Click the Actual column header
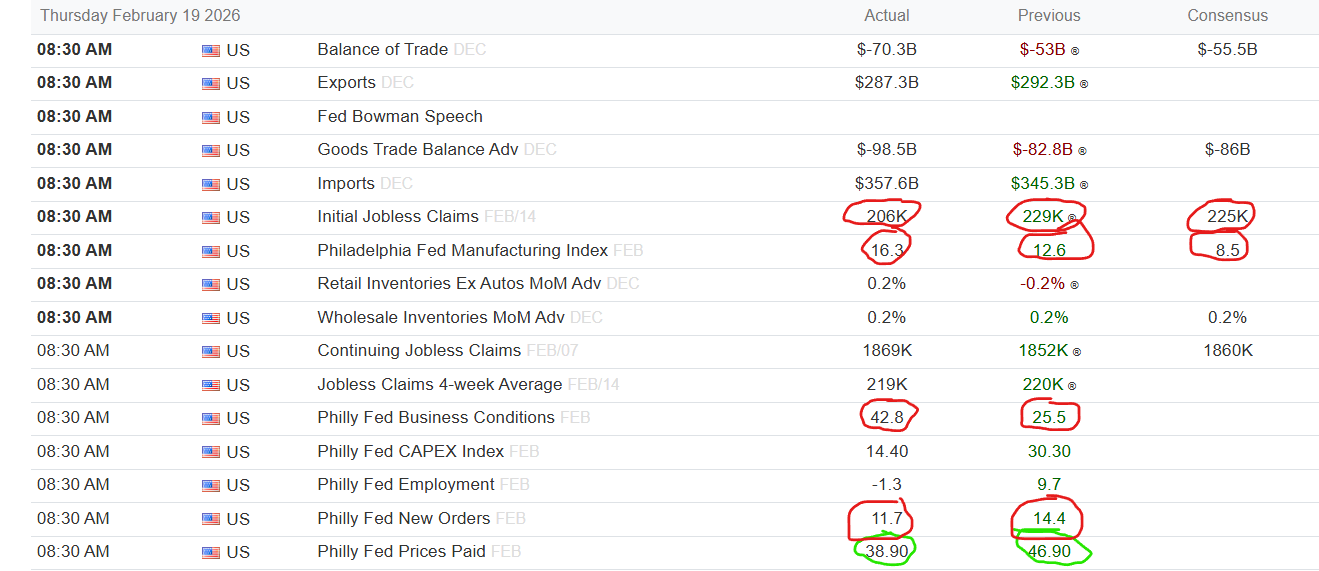Viewport: 1319px width, 571px height. pos(887,15)
